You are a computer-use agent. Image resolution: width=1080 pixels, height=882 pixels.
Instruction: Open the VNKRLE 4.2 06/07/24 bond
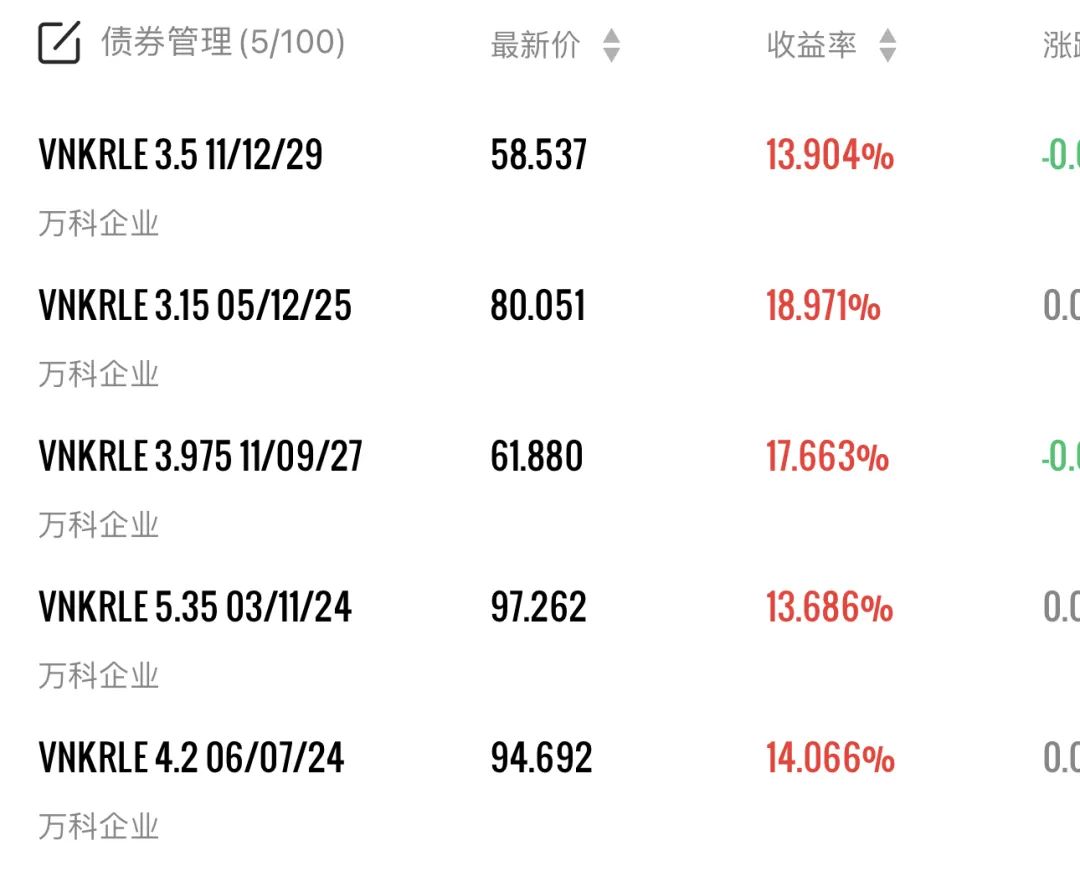pos(191,758)
